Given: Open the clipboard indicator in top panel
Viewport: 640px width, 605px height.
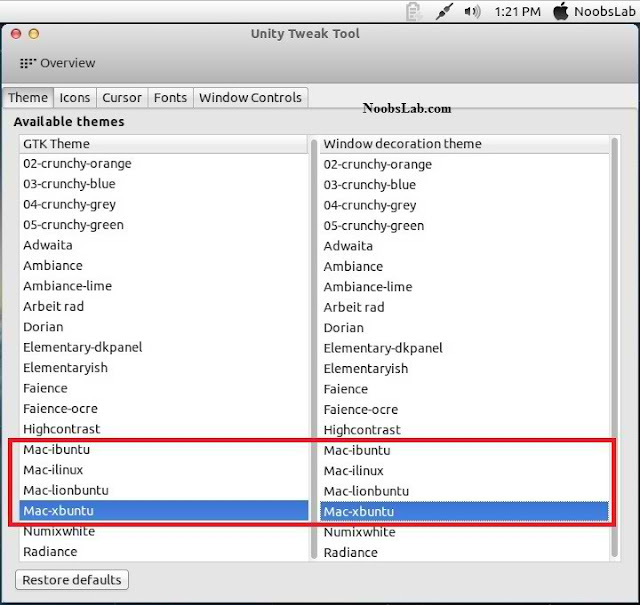Looking at the screenshot, I should (x=414, y=11).
